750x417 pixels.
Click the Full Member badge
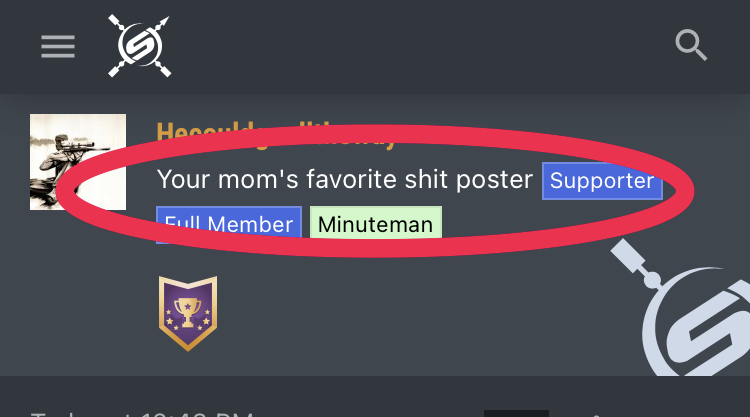(x=229, y=224)
